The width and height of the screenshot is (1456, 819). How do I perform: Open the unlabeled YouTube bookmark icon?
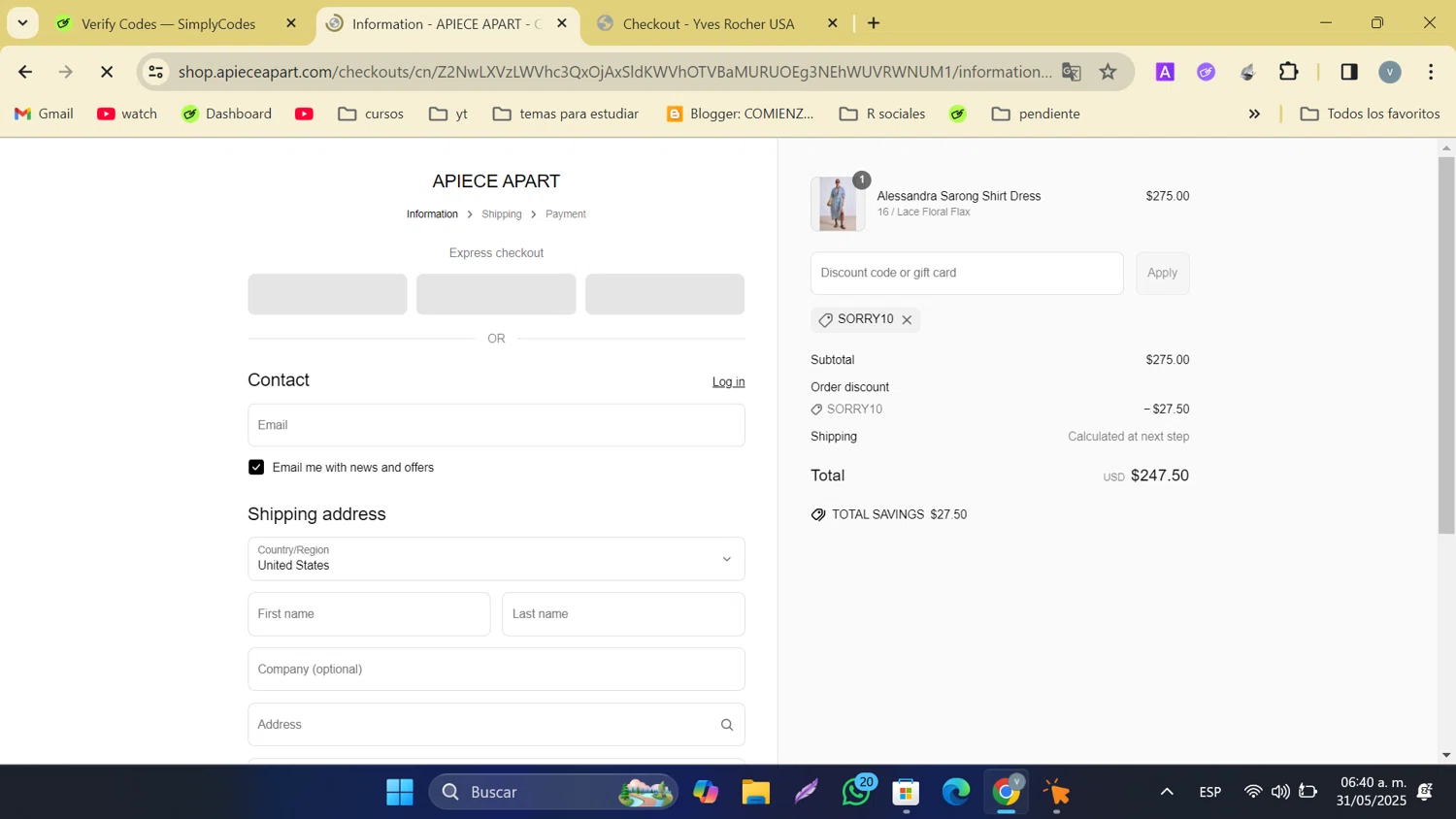tap(304, 114)
